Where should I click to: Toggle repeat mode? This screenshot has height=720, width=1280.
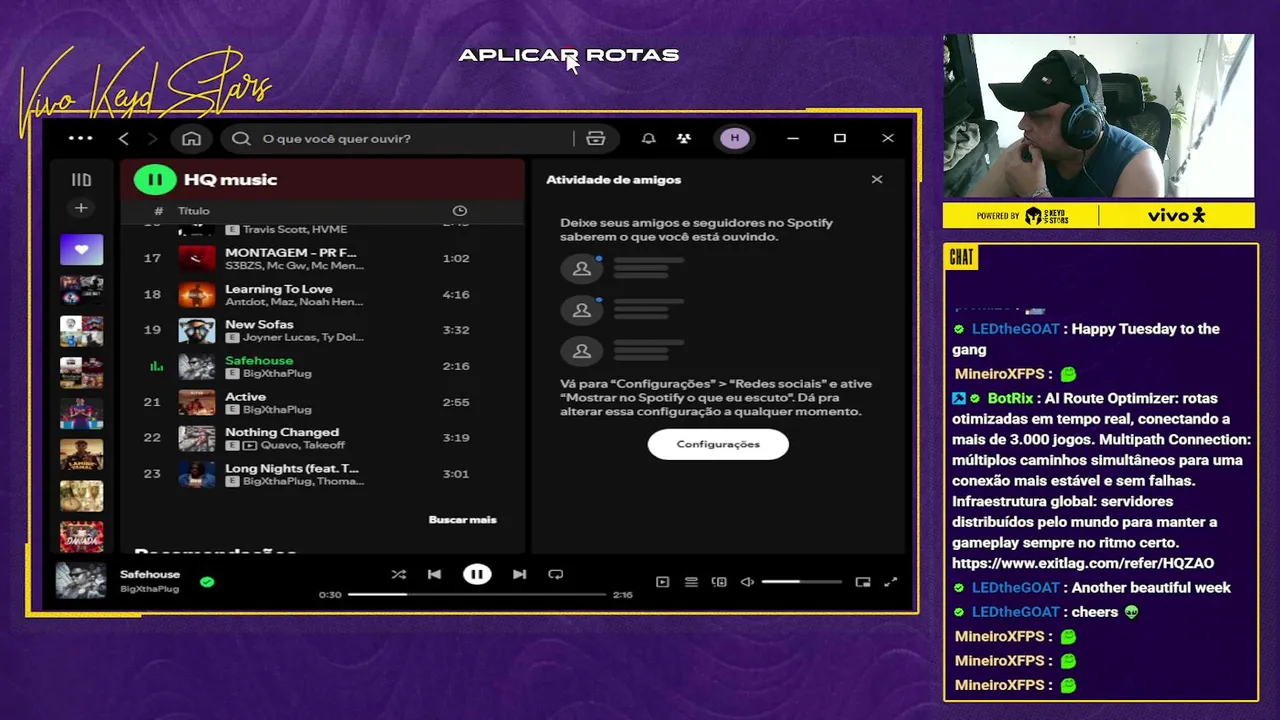556,574
